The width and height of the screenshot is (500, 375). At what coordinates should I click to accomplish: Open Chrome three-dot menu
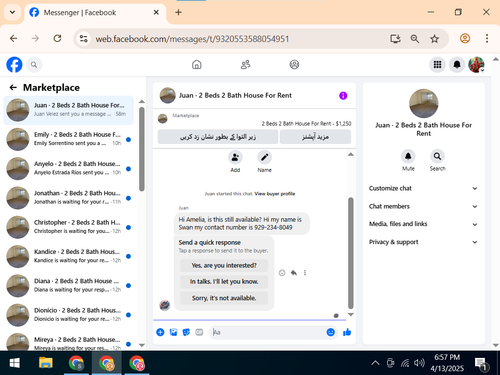click(x=487, y=39)
